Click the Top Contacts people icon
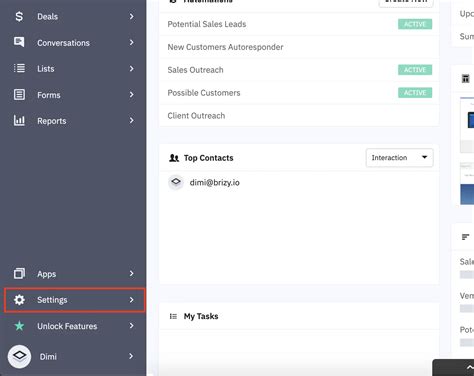The image size is (474, 376). click(174, 158)
